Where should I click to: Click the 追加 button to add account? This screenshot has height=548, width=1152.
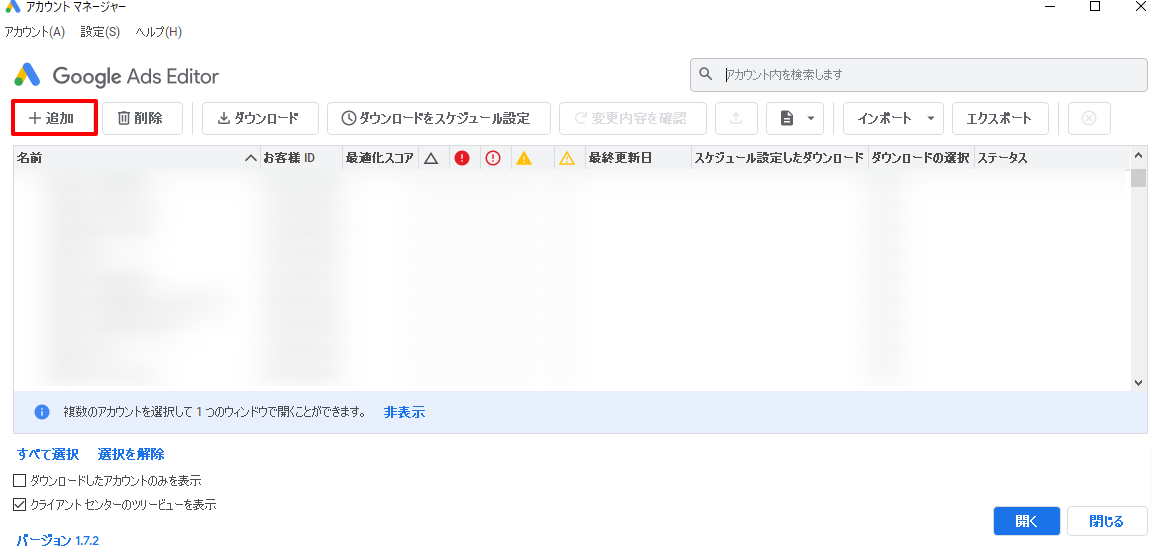click(x=54, y=118)
